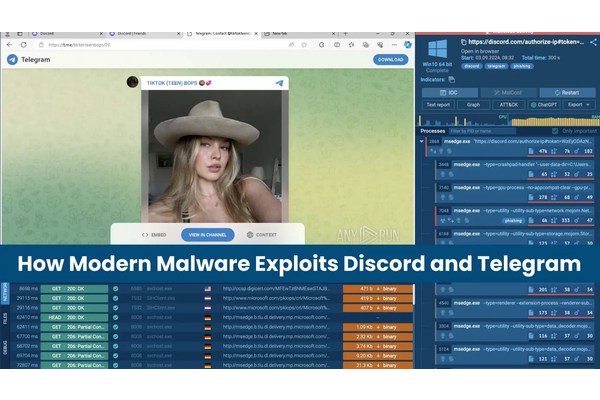Open browser read-aloud icon in address bar
The width and height of the screenshot is (600, 400).
291,45
